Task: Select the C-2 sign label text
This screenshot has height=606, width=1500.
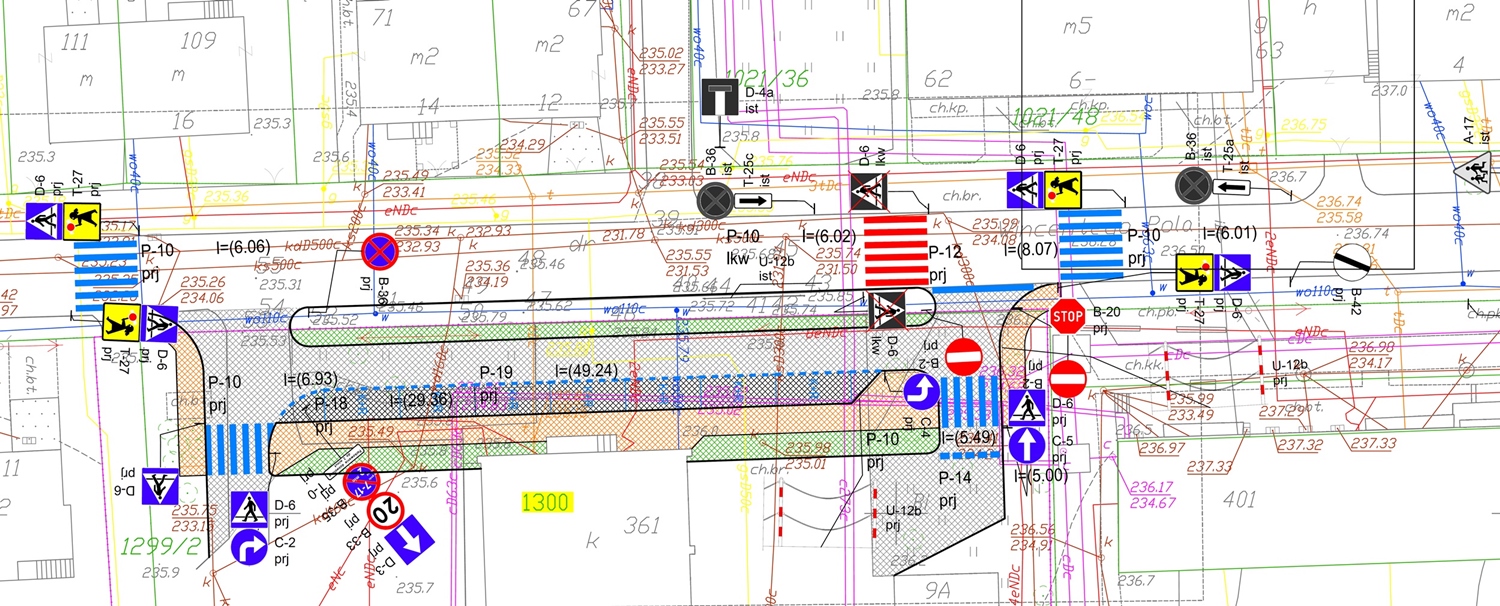Action: point(283,542)
